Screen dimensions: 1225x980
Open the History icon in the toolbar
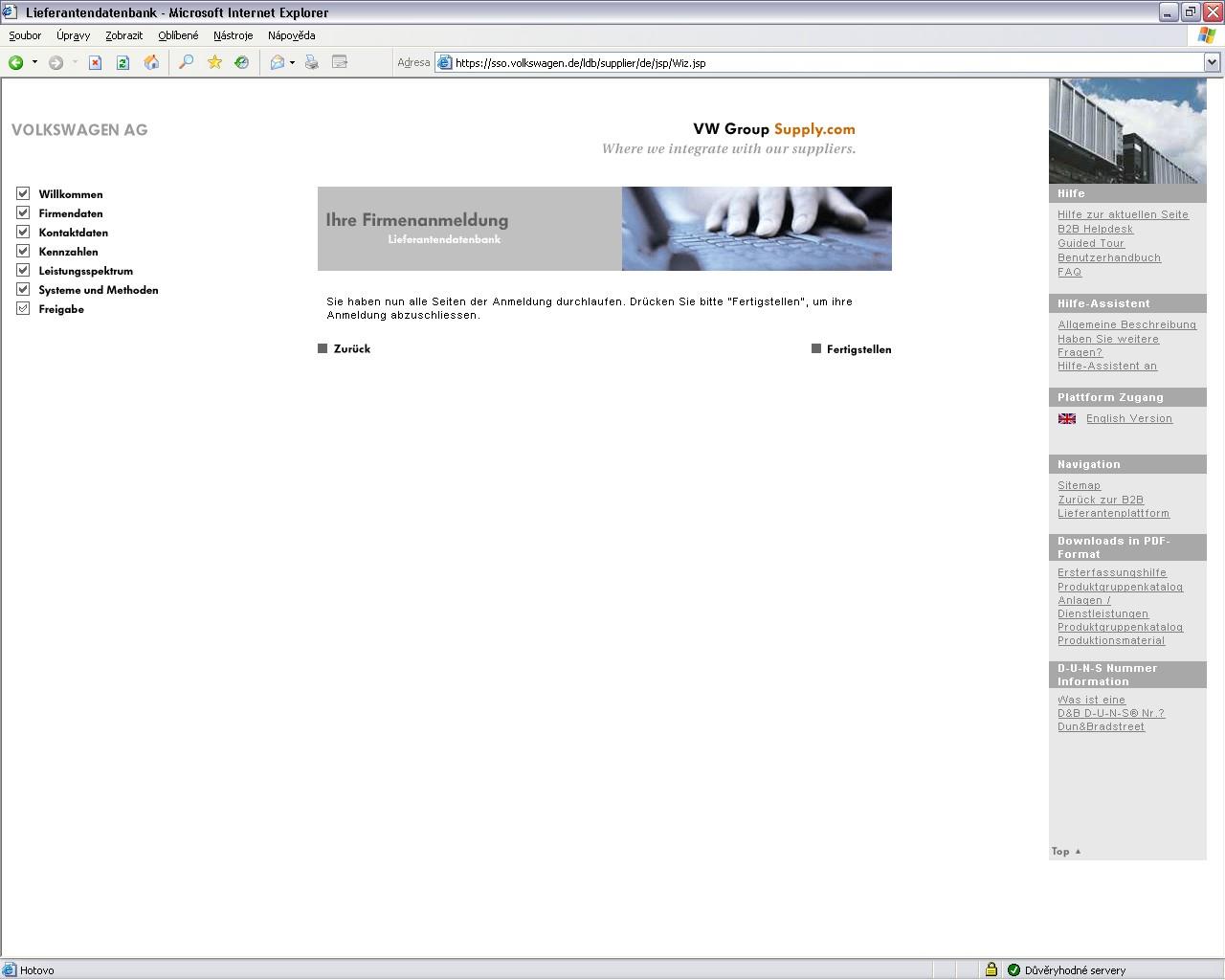[242, 62]
